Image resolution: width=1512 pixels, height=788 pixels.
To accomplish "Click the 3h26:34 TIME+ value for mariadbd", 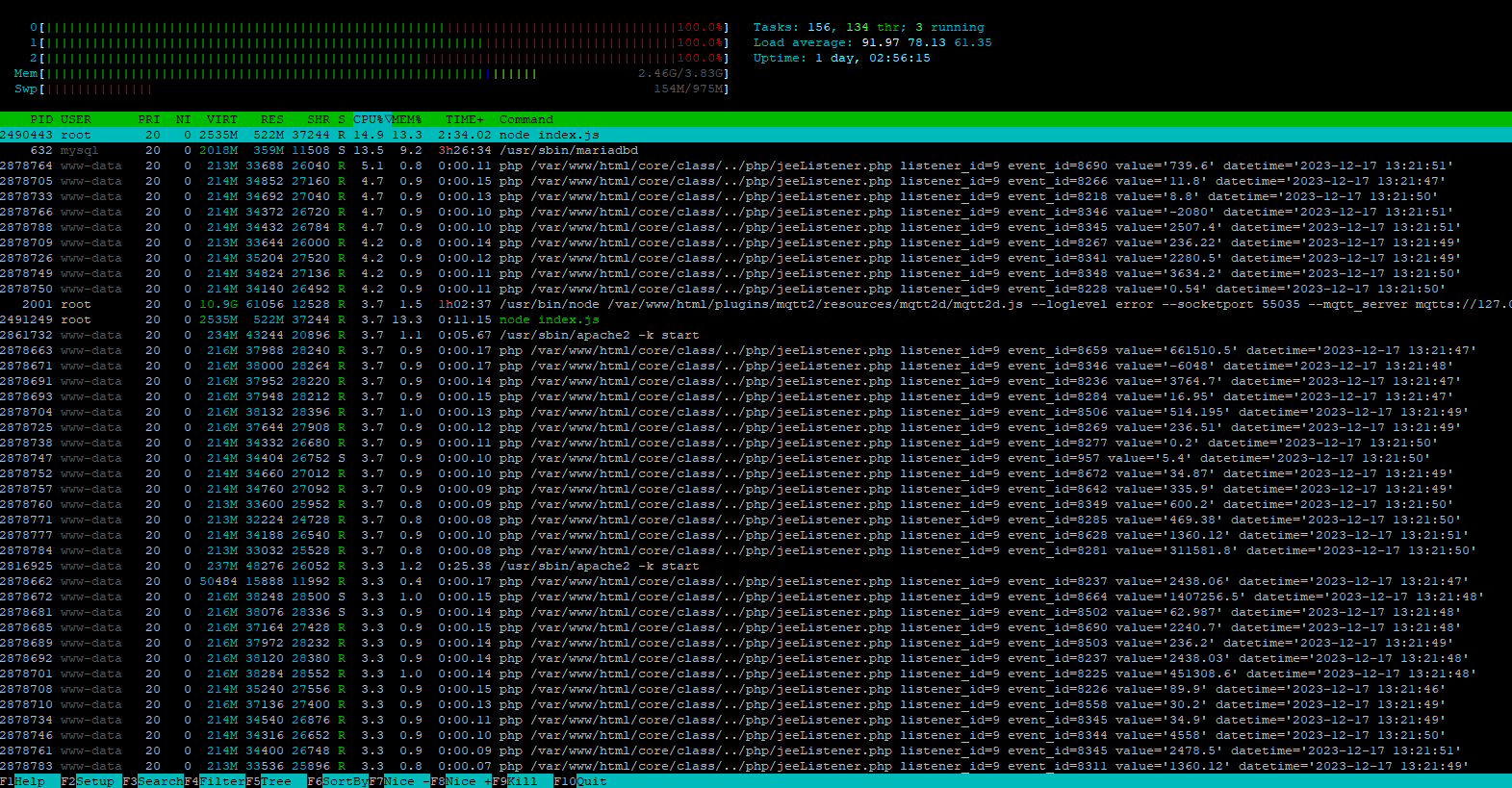I will pos(465,150).
